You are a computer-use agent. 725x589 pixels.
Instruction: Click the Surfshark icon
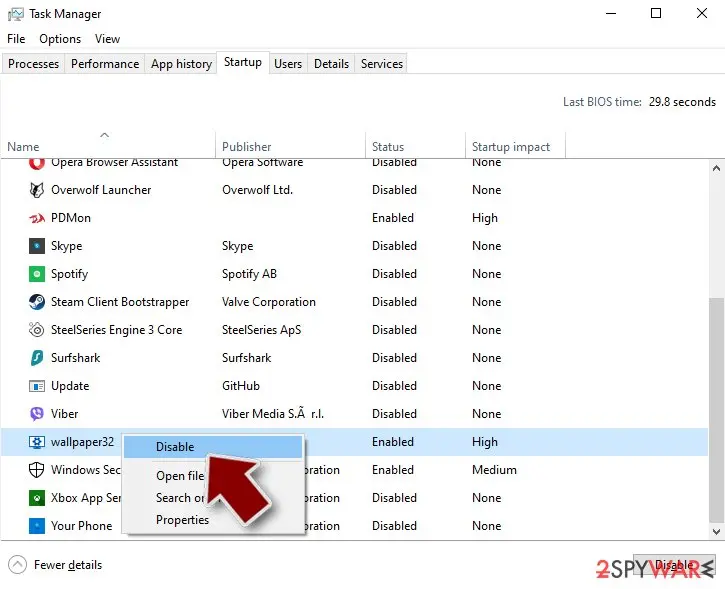coord(37,358)
